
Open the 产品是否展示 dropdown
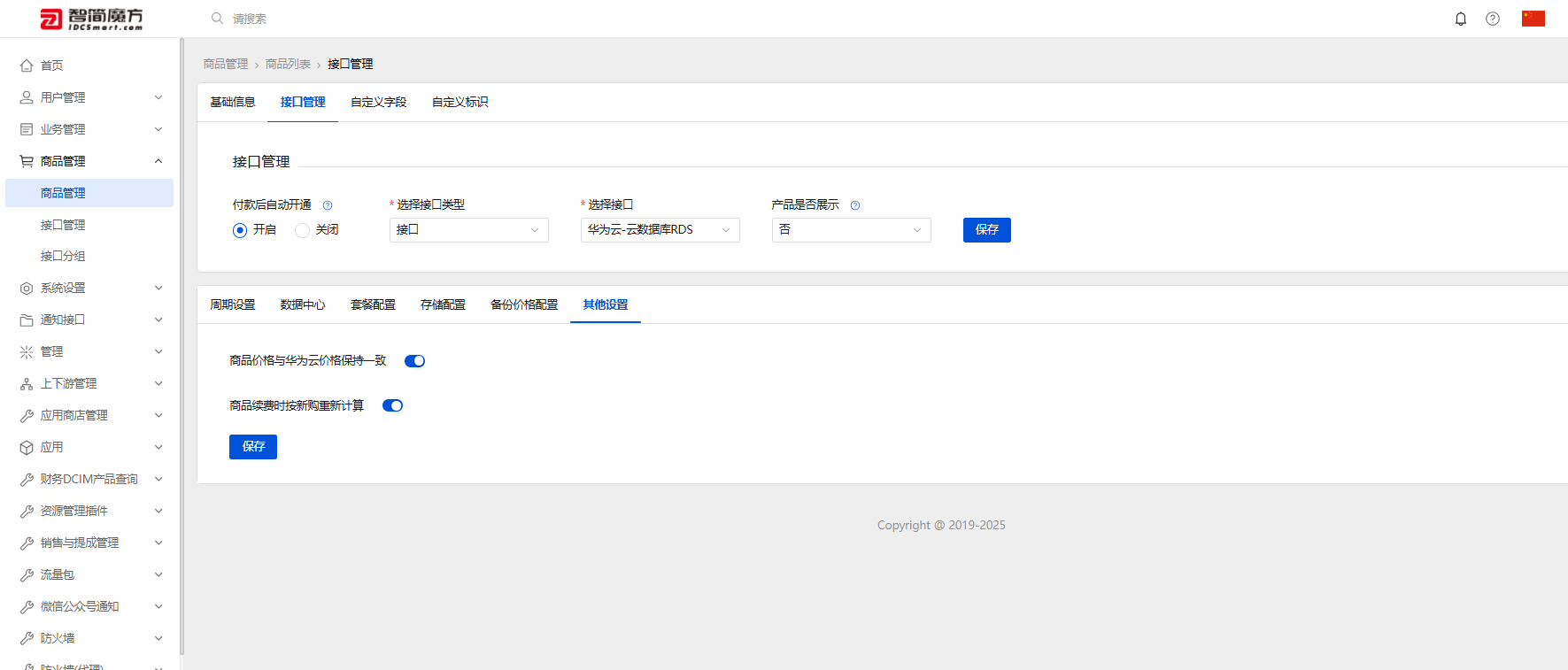tap(852, 230)
